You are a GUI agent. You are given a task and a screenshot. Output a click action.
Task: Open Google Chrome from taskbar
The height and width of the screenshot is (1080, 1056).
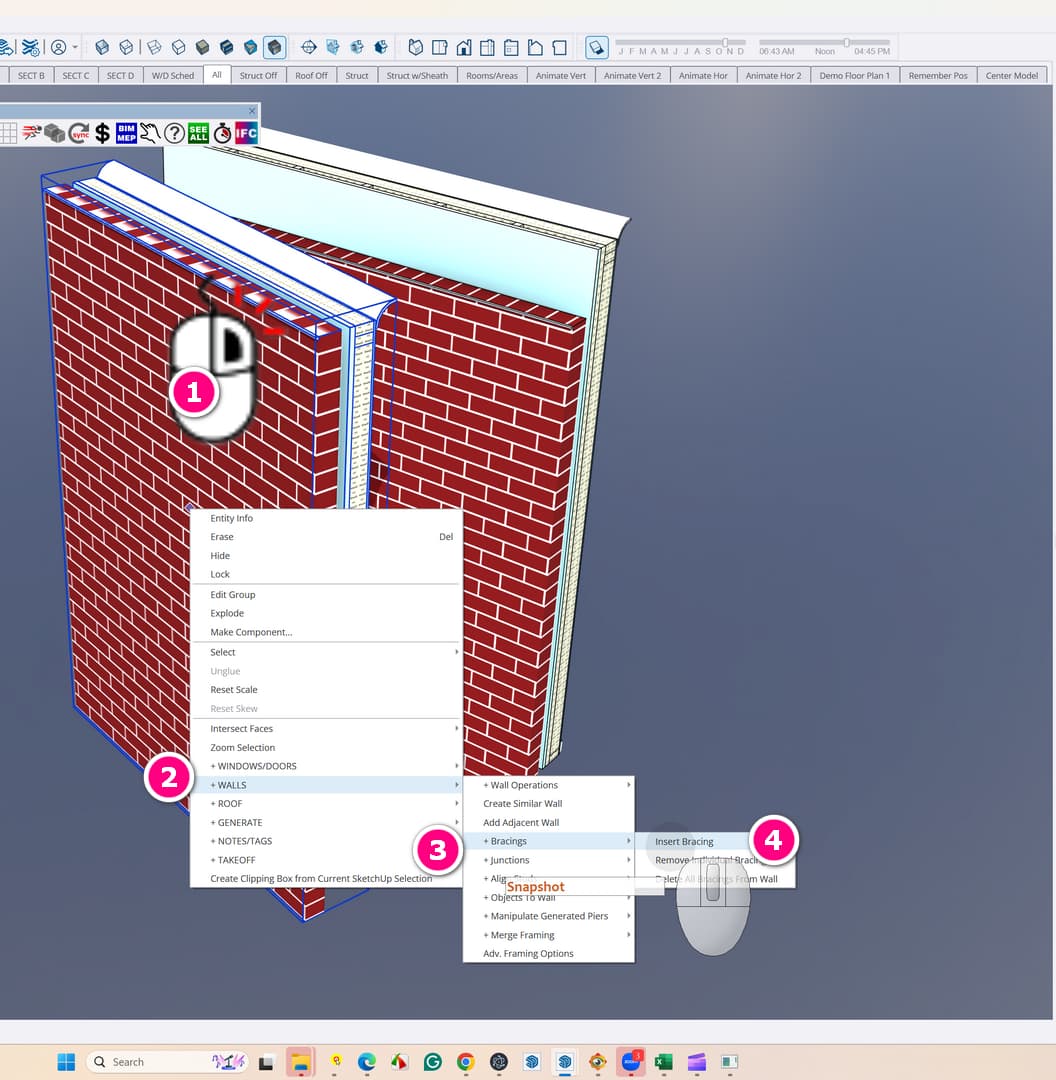[x=466, y=1061]
